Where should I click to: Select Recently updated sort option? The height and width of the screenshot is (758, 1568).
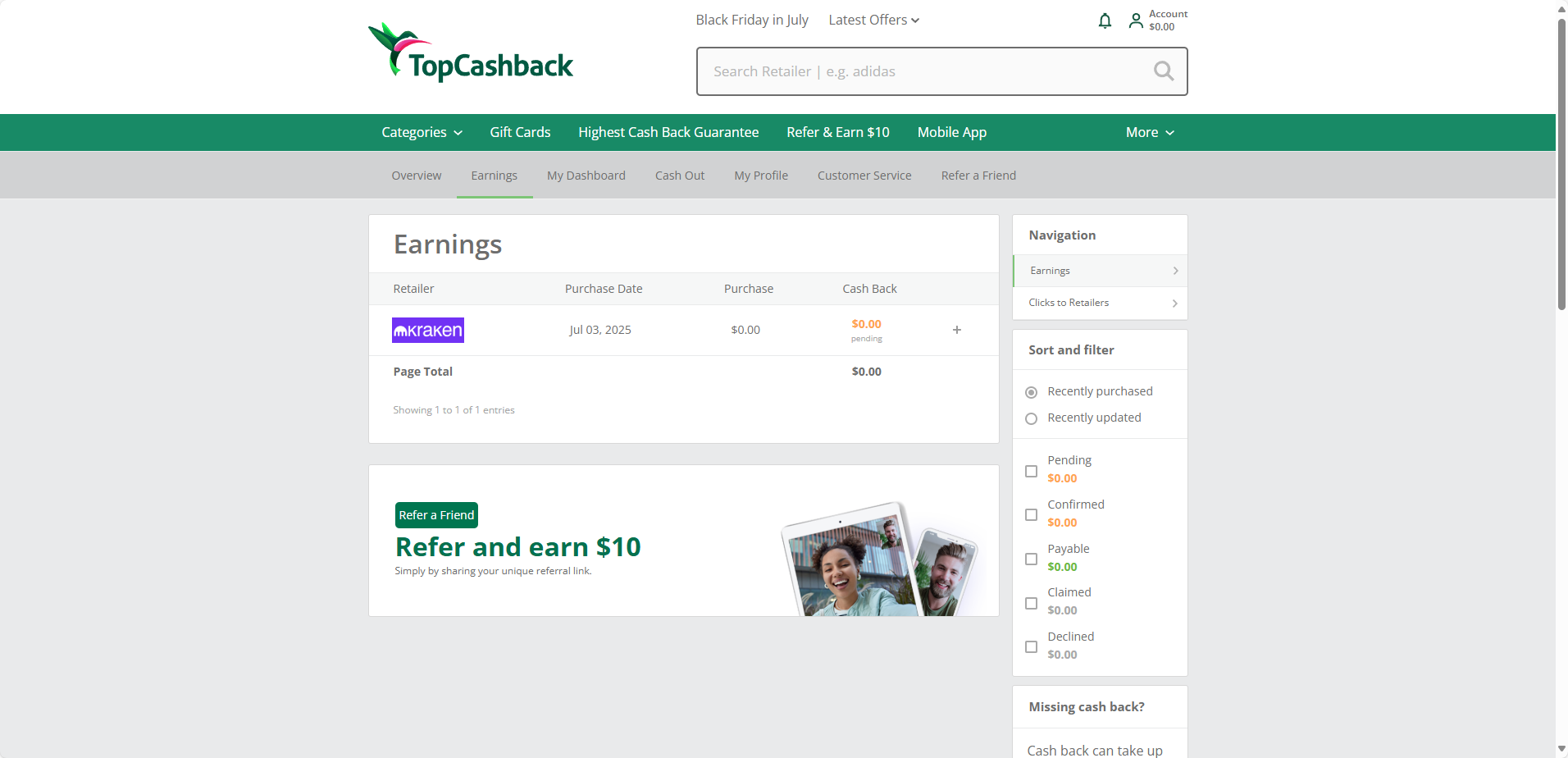click(x=1031, y=418)
